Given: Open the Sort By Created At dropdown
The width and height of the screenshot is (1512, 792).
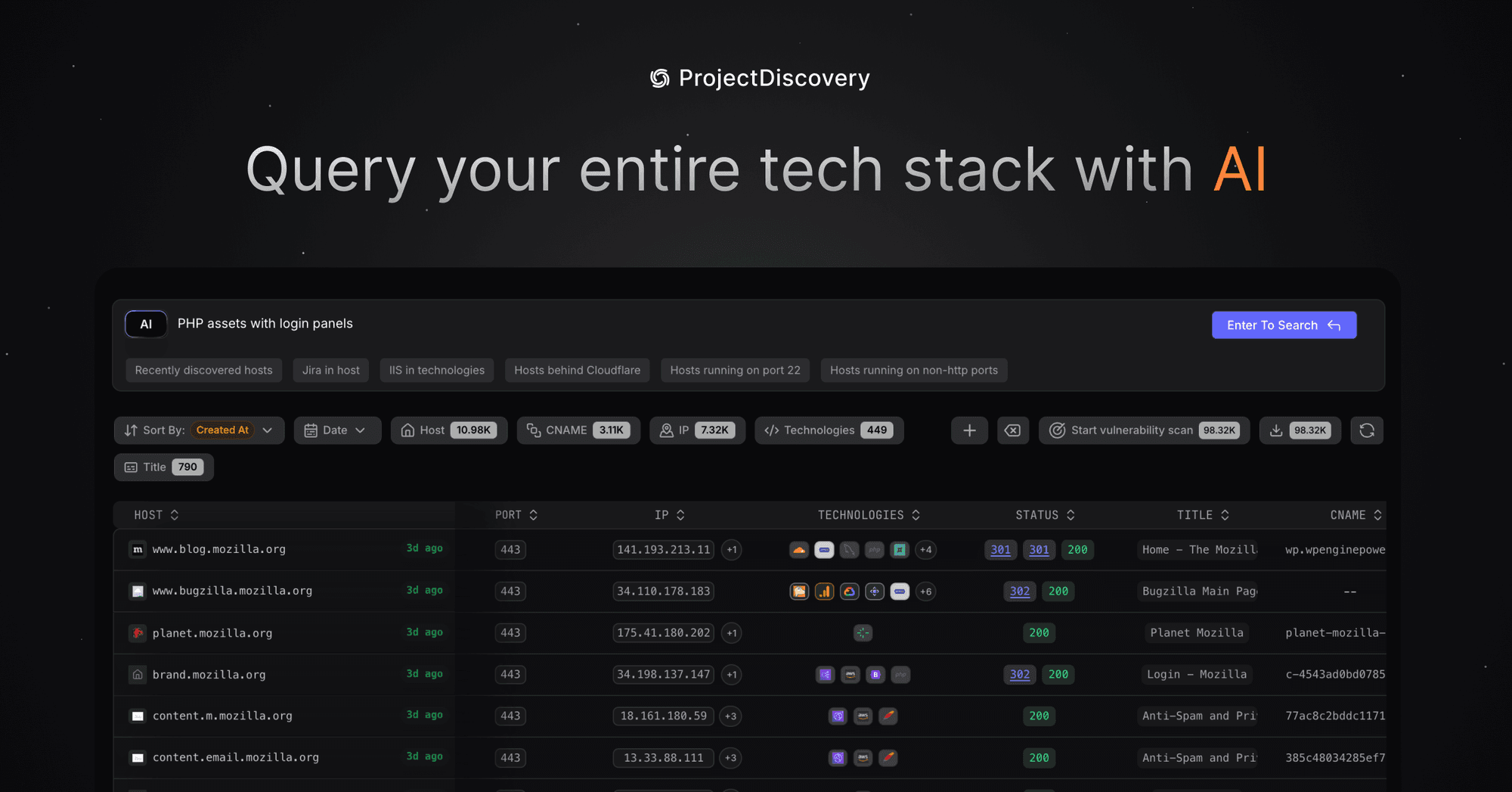Looking at the screenshot, I should pyautogui.click(x=200, y=430).
